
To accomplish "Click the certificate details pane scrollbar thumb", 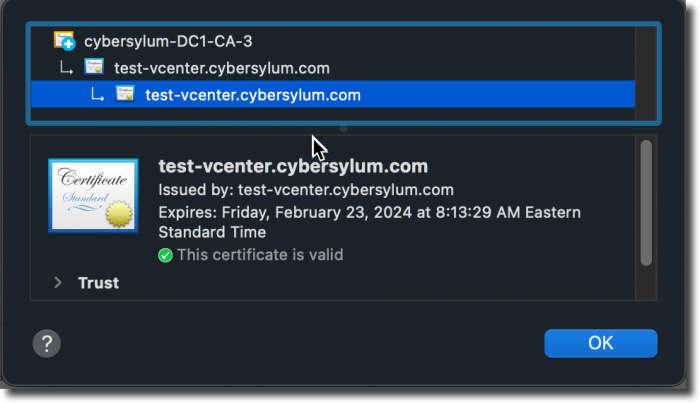I will point(646,203).
